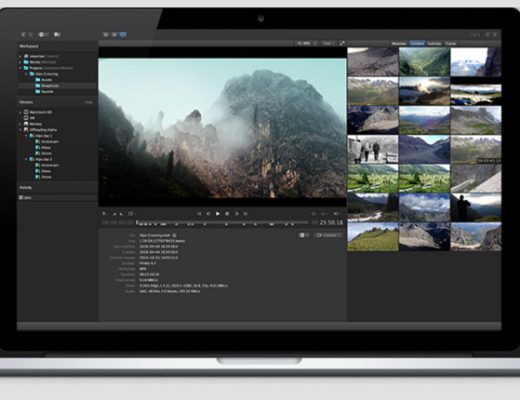Switch to the second view mode icon
Viewport: 520px width, 400px height.
coord(114,35)
